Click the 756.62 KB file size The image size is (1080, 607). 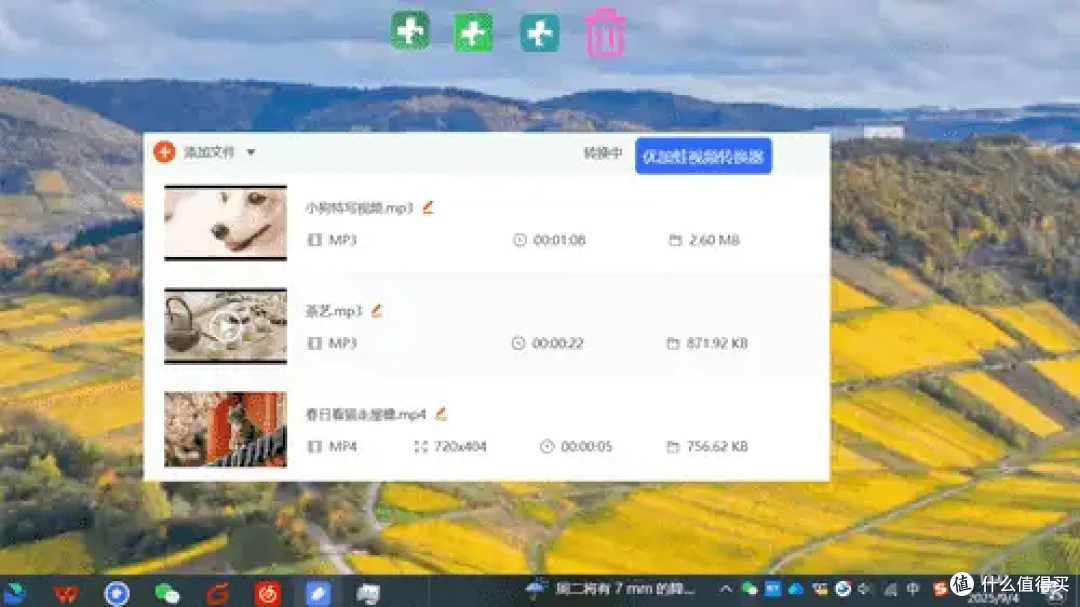[717, 446]
